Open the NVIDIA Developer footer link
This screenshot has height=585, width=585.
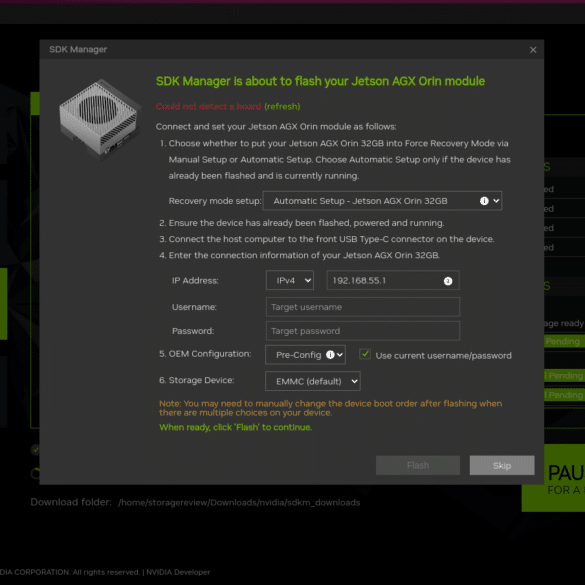tap(178, 572)
